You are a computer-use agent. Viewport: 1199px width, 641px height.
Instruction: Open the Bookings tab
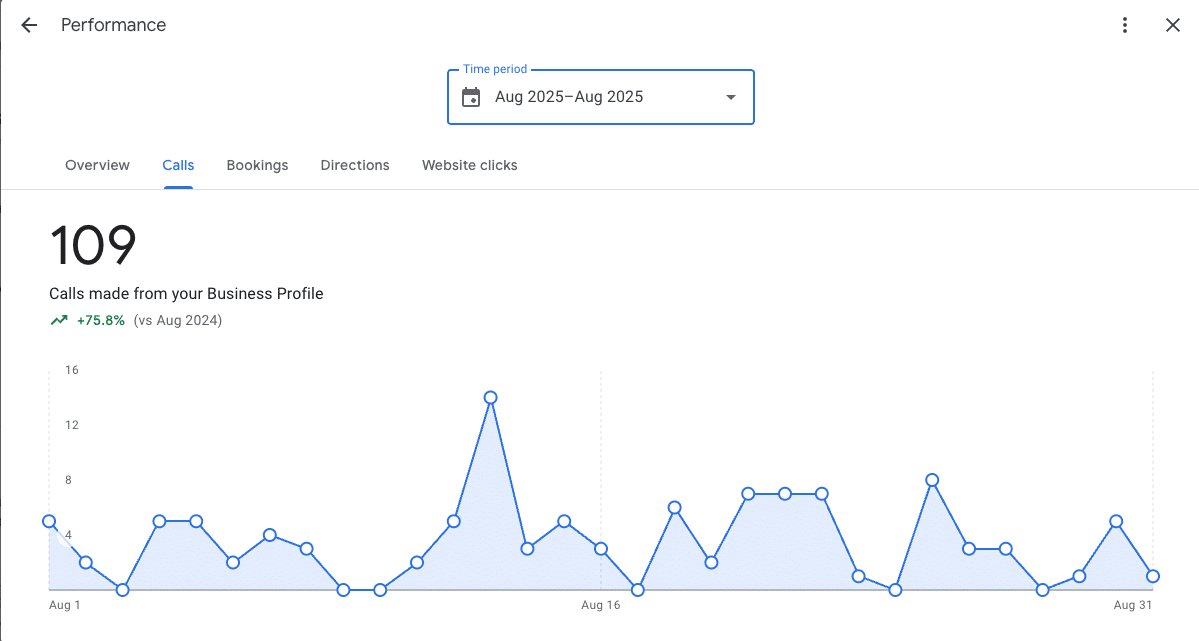(x=257, y=165)
